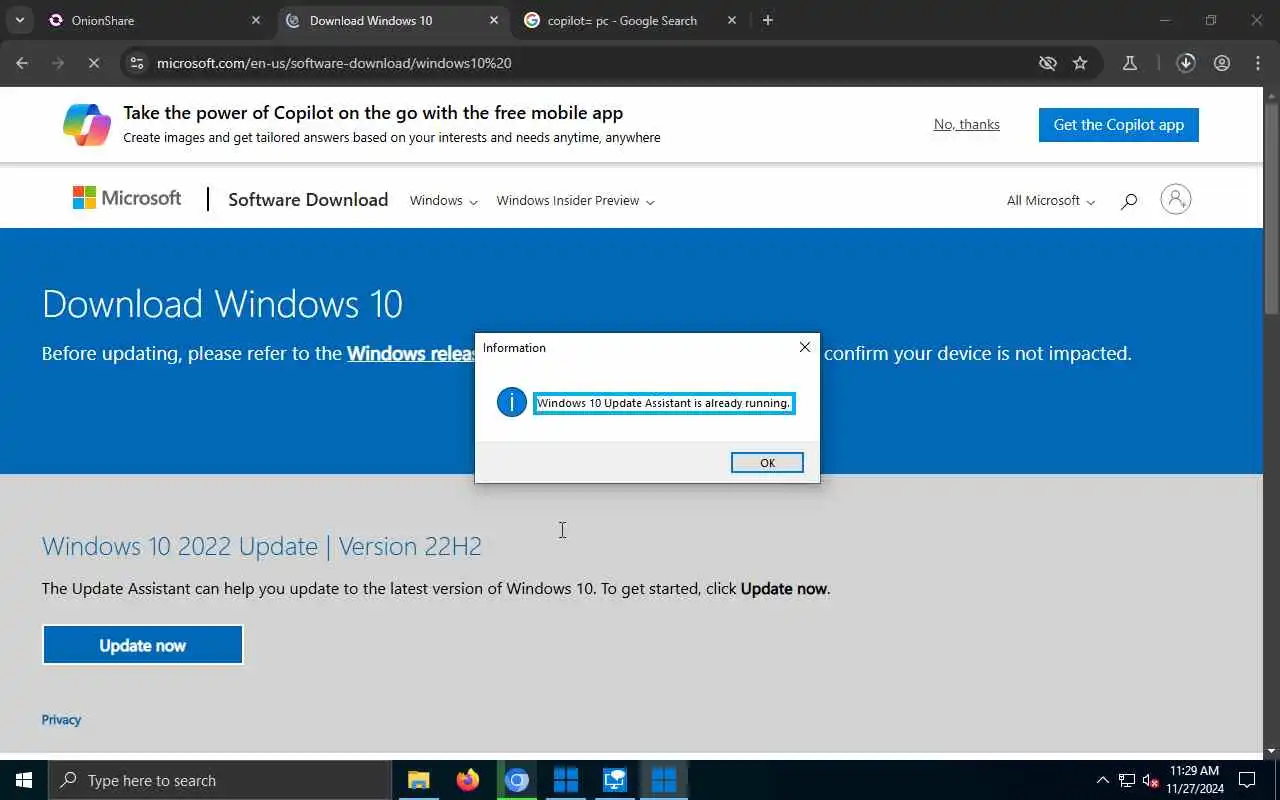Open a new browser tab
This screenshot has height=800, width=1280.
click(x=767, y=20)
